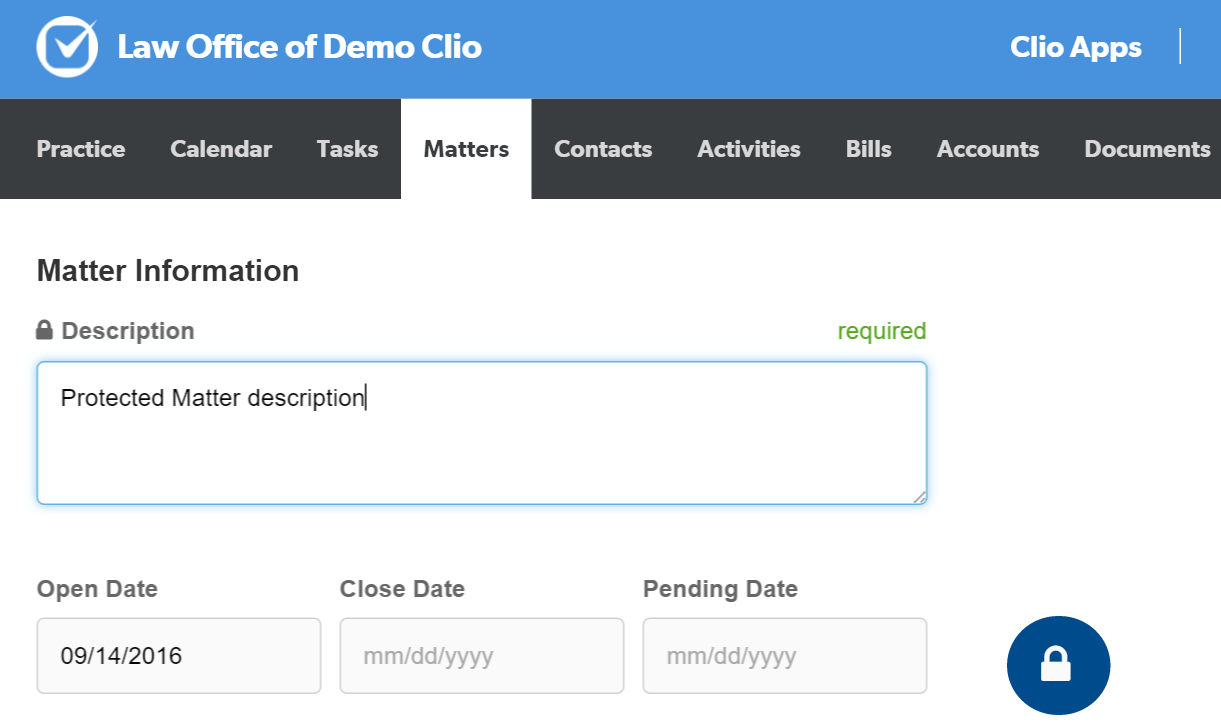Open the Calendar tab

(x=221, y=149)
